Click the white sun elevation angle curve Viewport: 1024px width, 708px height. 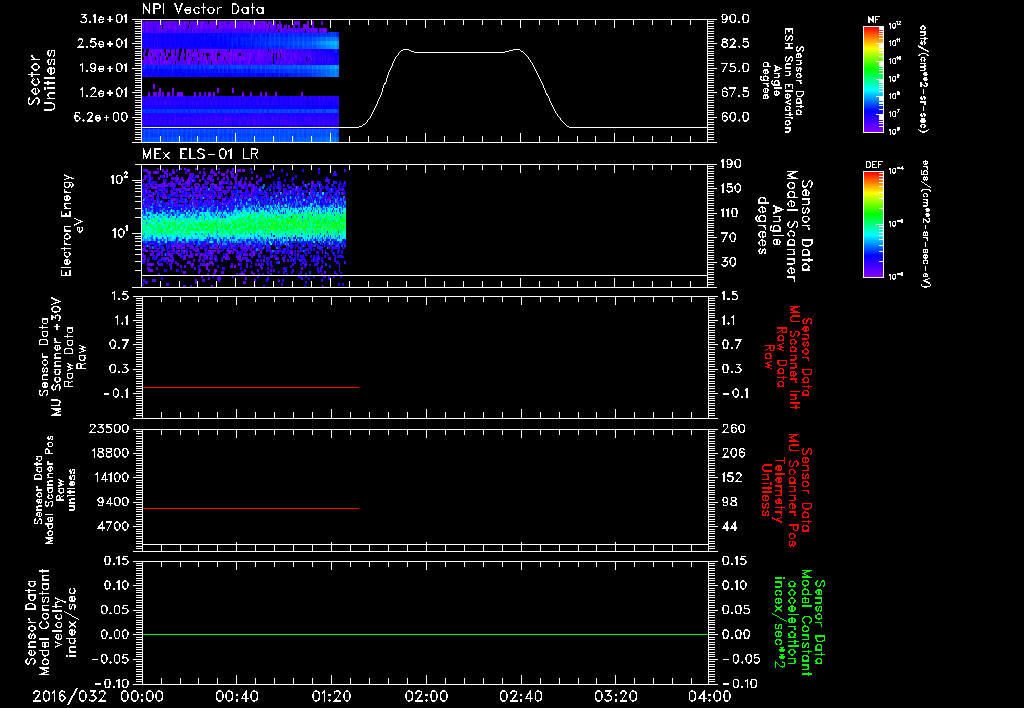(x=464, y=52)
